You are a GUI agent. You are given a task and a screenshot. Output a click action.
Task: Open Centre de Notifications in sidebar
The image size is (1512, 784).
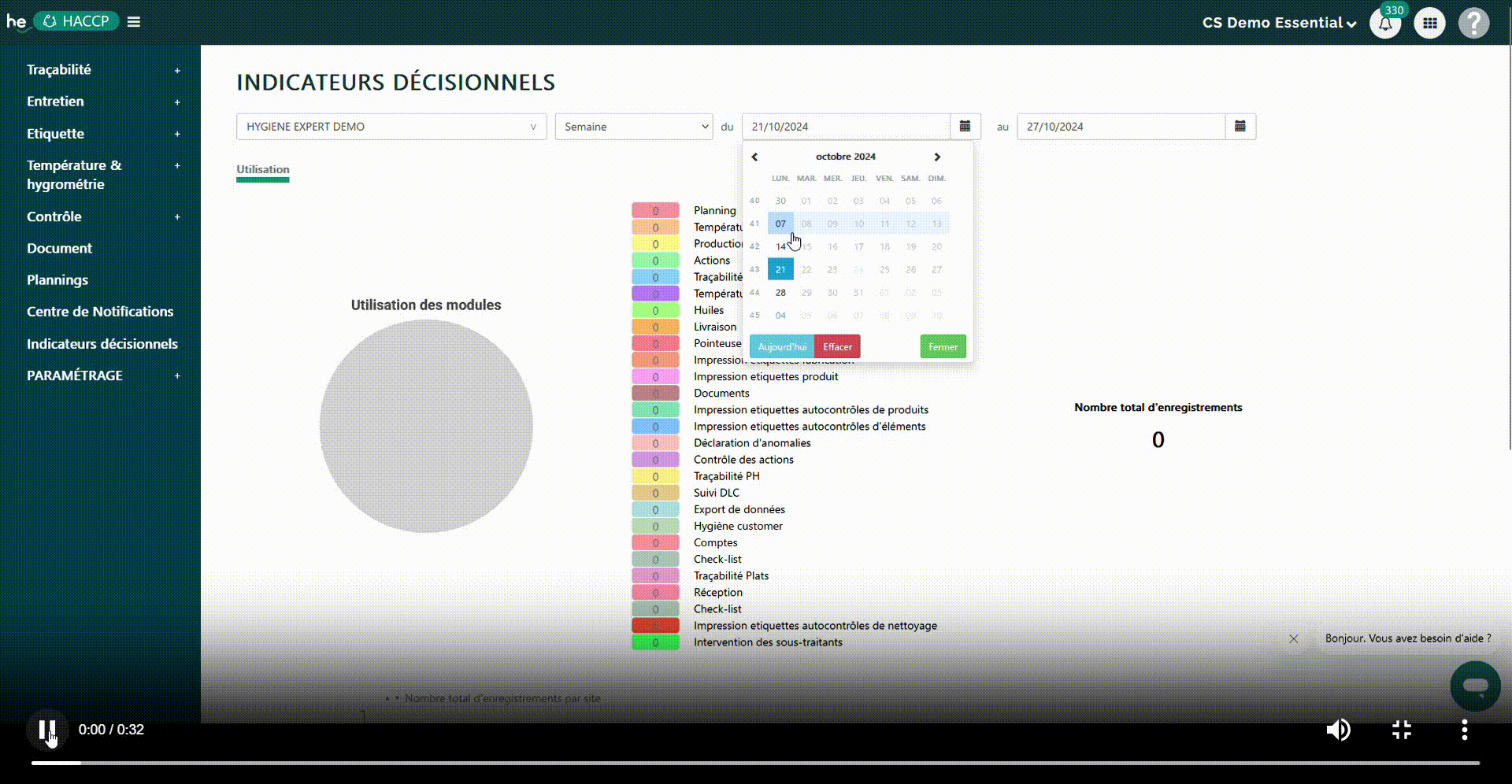pyautogui.click(x=100, y=312)
